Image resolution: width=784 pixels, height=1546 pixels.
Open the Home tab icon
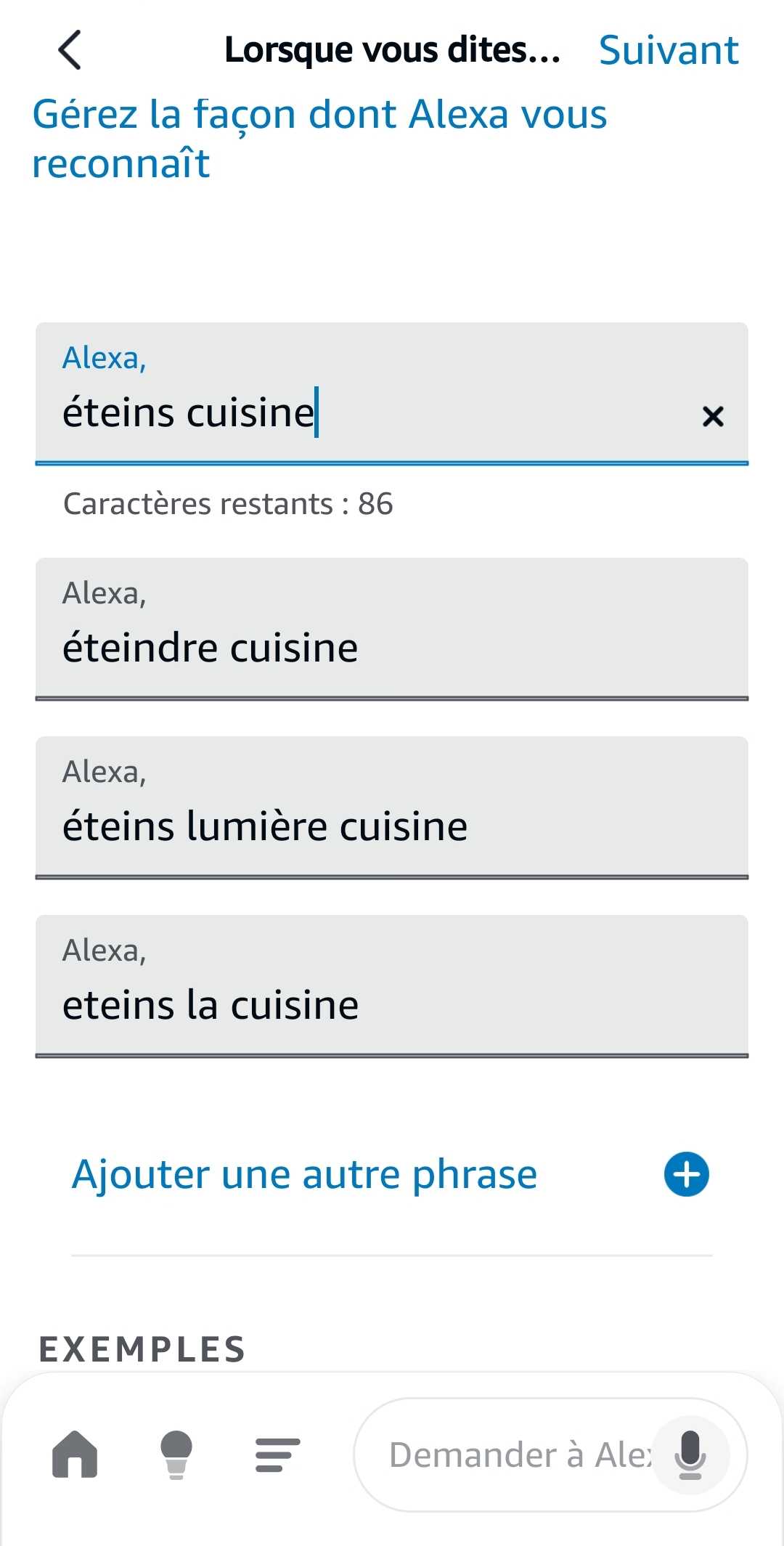(x=75, y=1455)
